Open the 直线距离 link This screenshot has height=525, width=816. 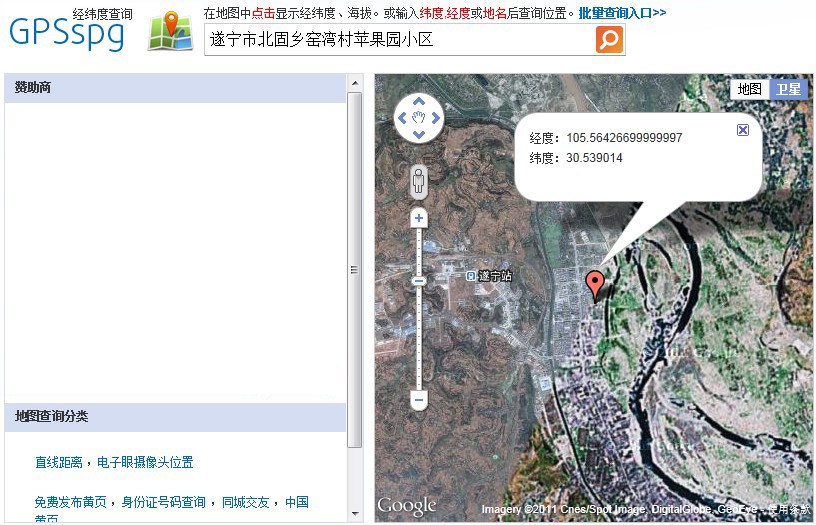59,462
